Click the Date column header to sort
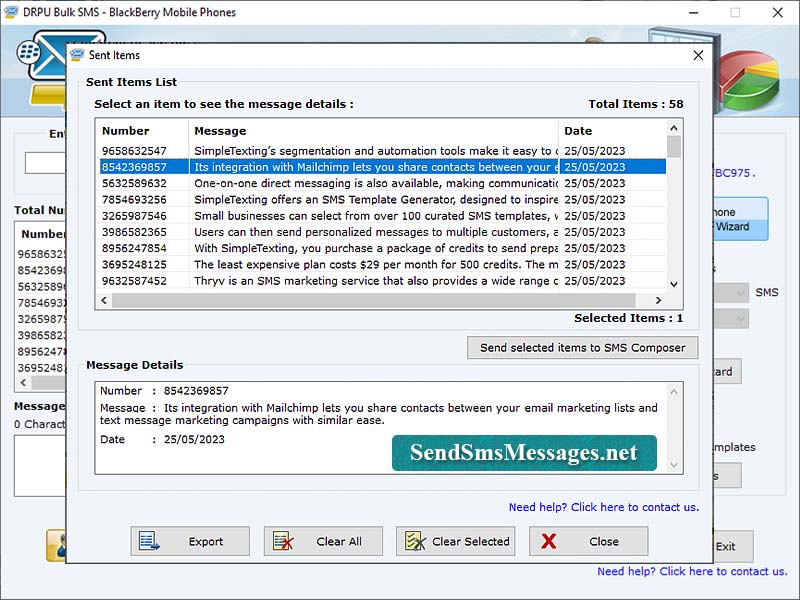 coord(577,130)
